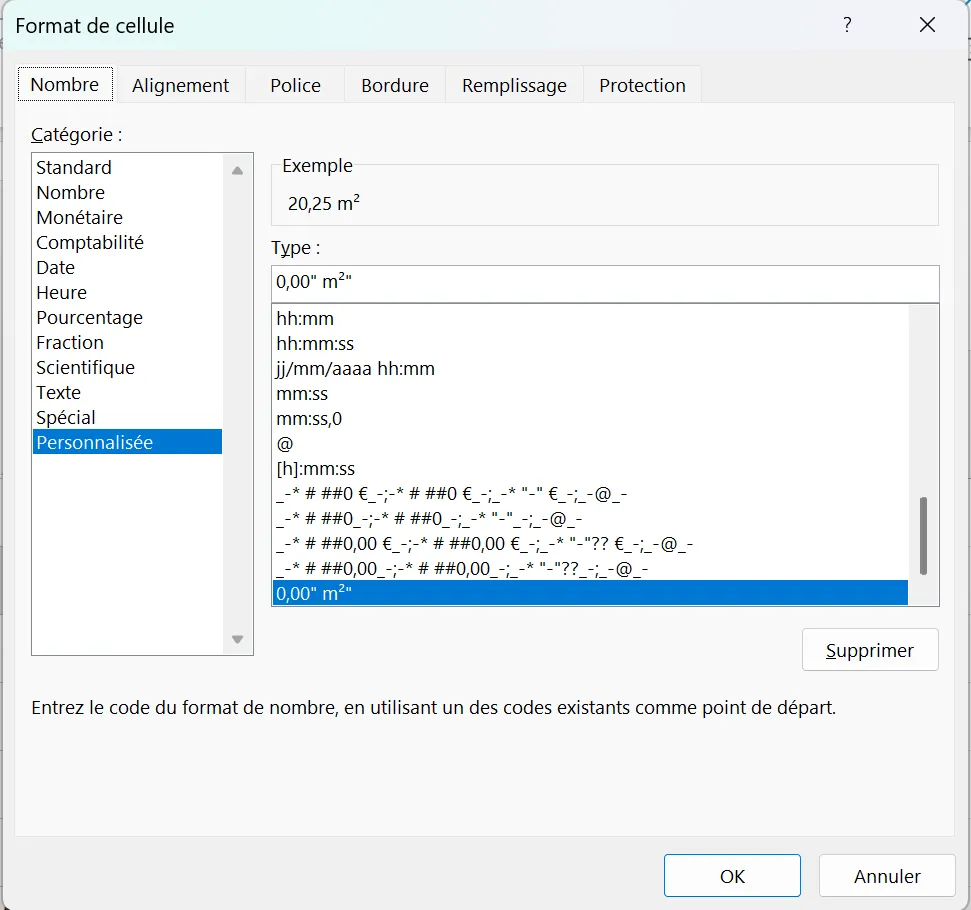
Task: Choose the Monétaire category
Action: (127, 217)
